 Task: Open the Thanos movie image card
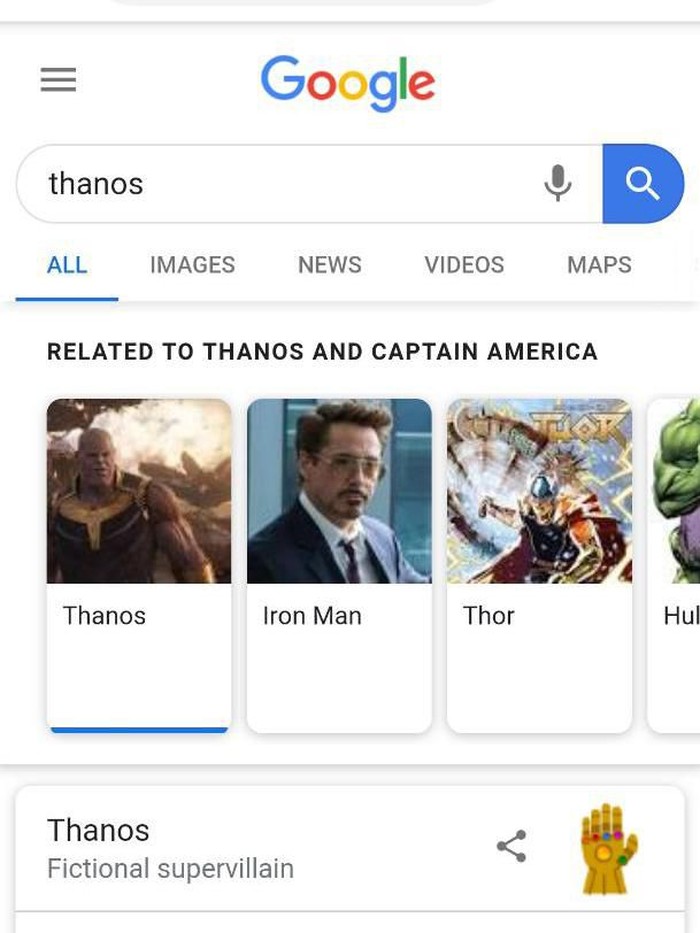pos(139,491)
